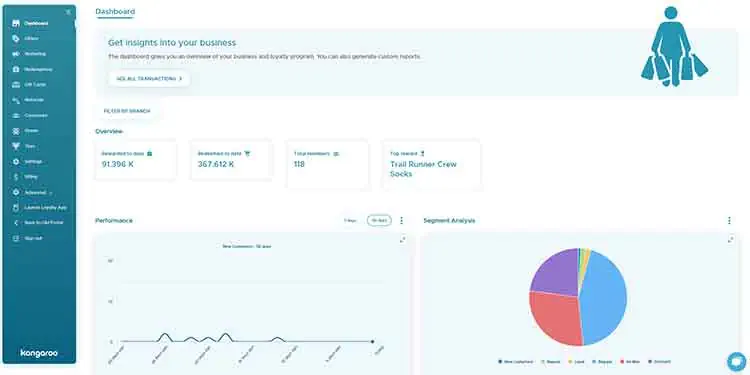Image resolution: width=750 pixels, height=375 pixels.
Task: Toggle the 30 days performance range
Action: click(379, 221)
